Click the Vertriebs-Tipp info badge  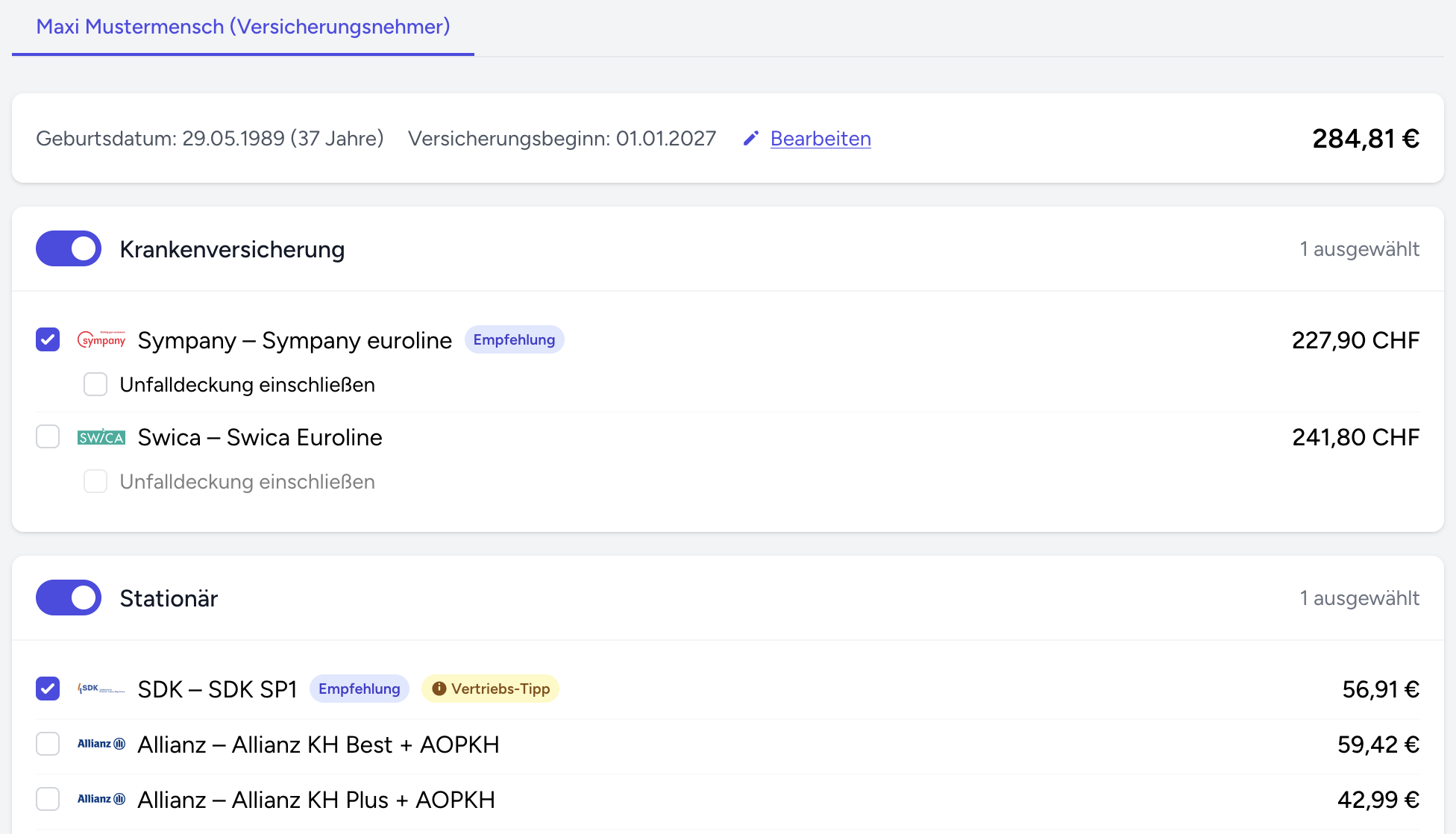pos(491,689)
